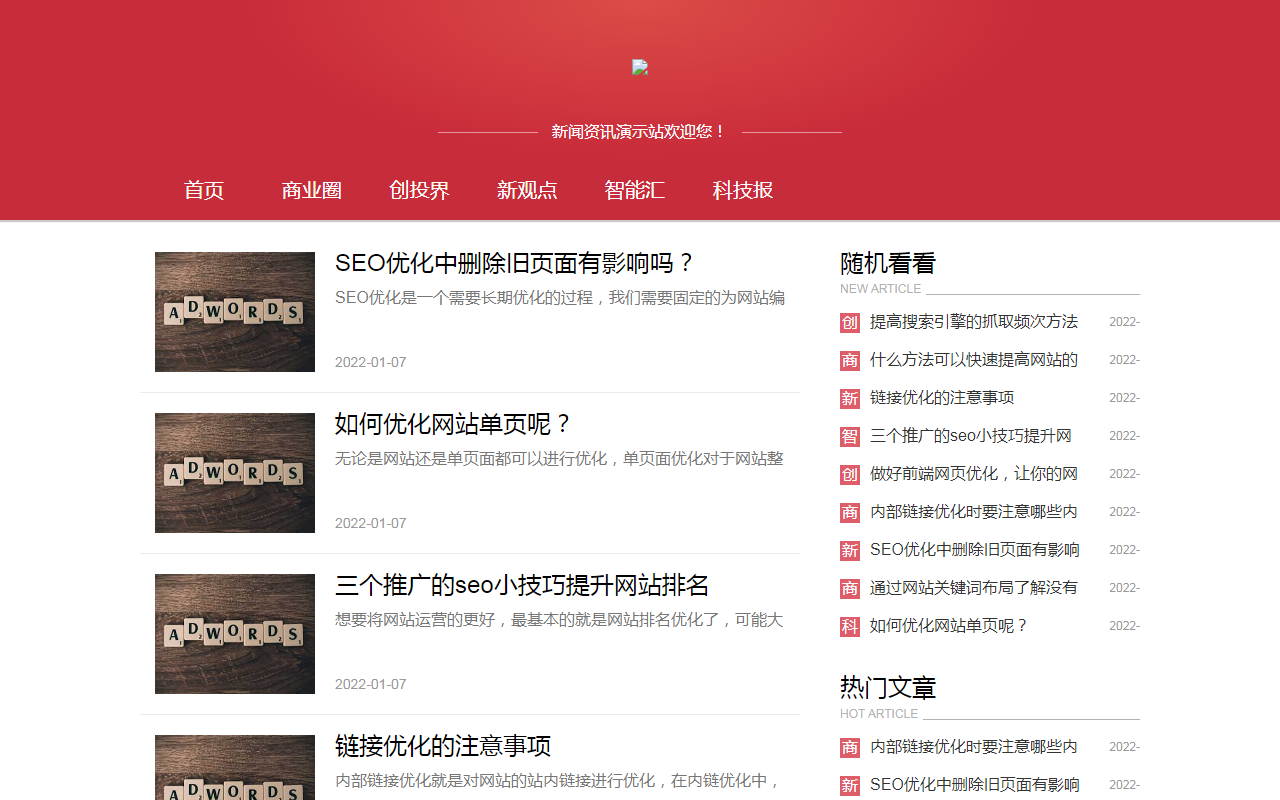This screenshot has width=1280, height=800.
Task: Click summary text 想要将网站运营的更好
Action: pyautogui.click(x=559, y=620)
